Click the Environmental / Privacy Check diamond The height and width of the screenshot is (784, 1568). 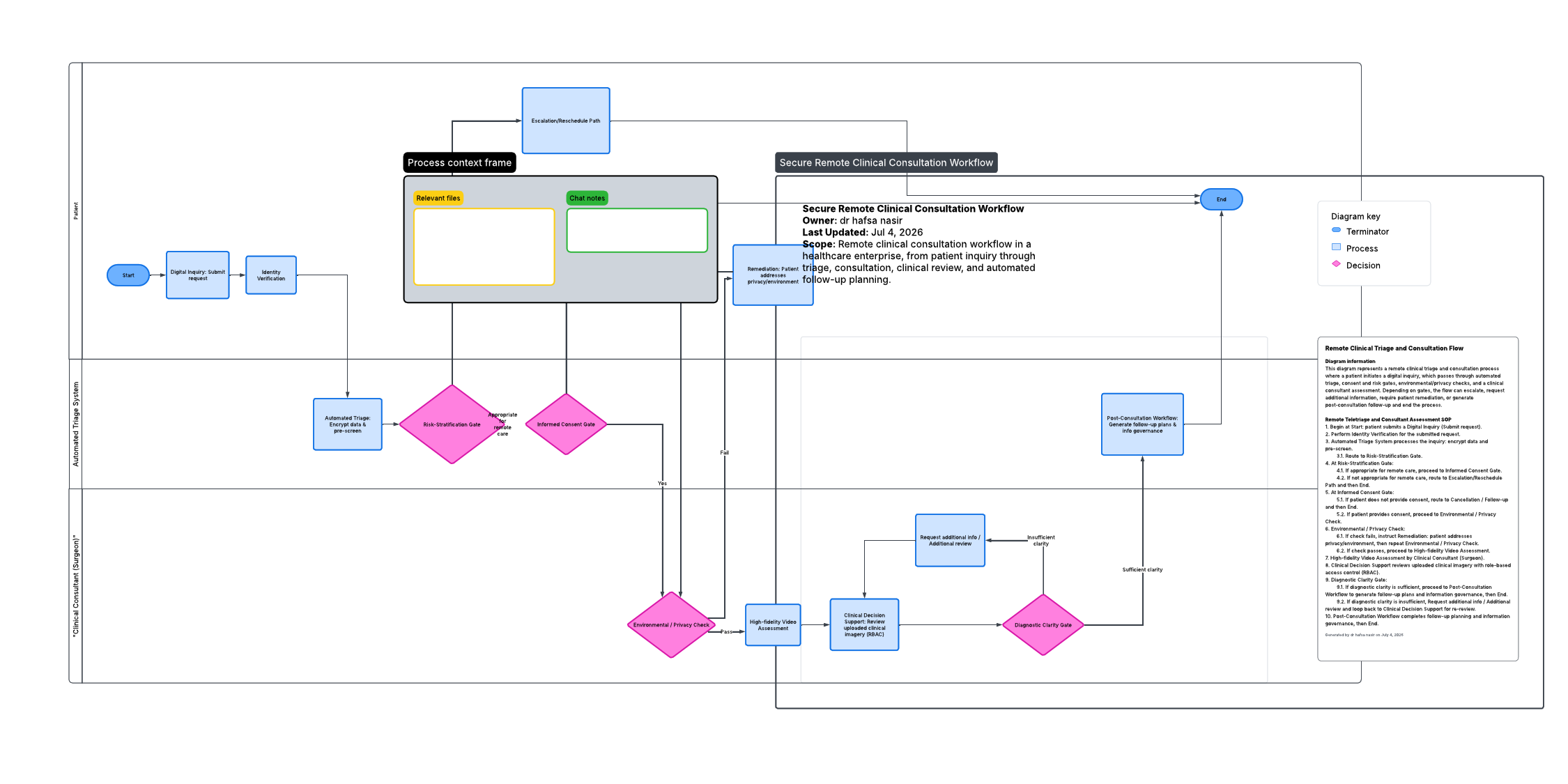(x=671, y=625)
